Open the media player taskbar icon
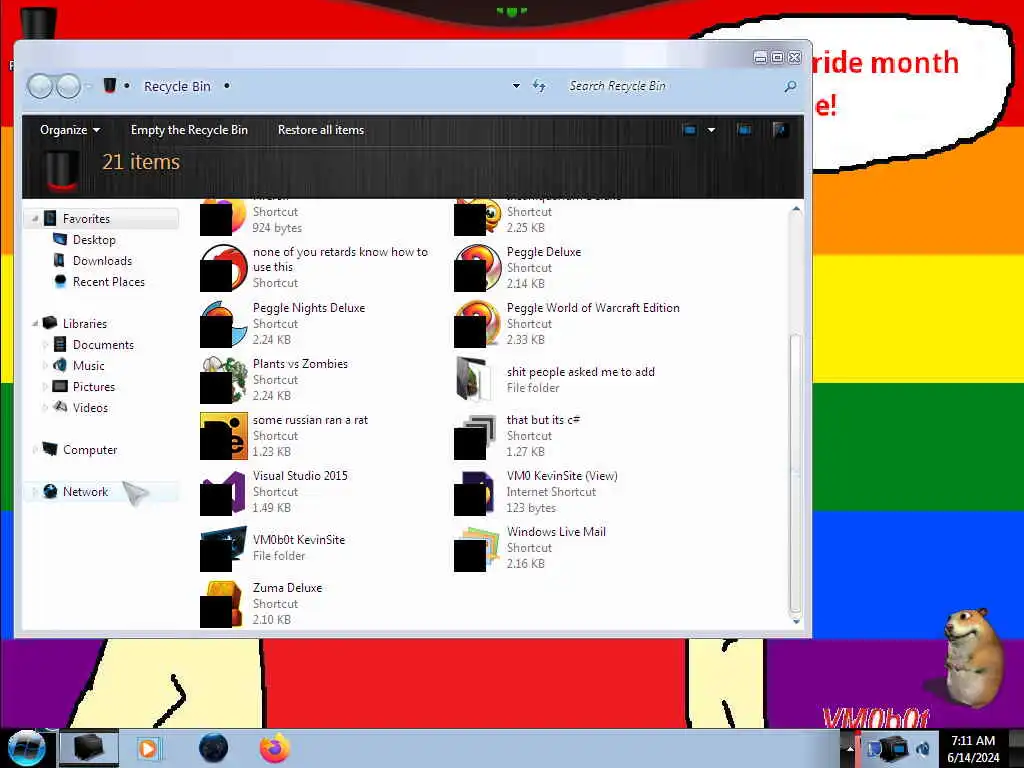This screenshot has width=1024, height=768. pyautogui.click(x=150, y=748)
